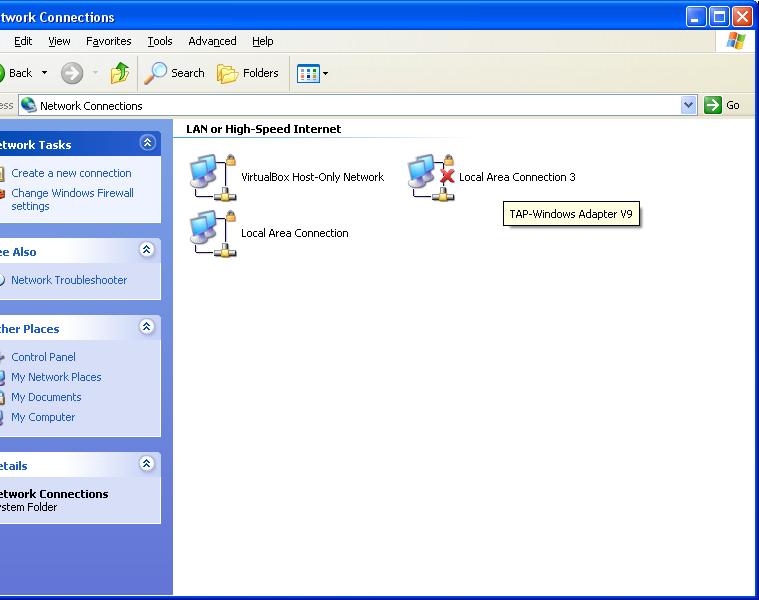Screen dimensions: 759x600
Task: Open the Search toolbar button
Action: (x=175, y=73)
